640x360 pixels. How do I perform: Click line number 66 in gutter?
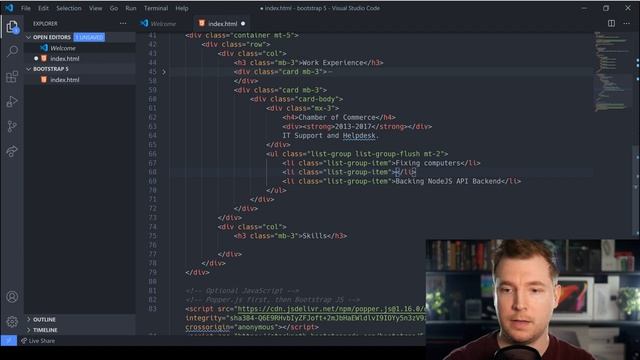click(152, 154)
